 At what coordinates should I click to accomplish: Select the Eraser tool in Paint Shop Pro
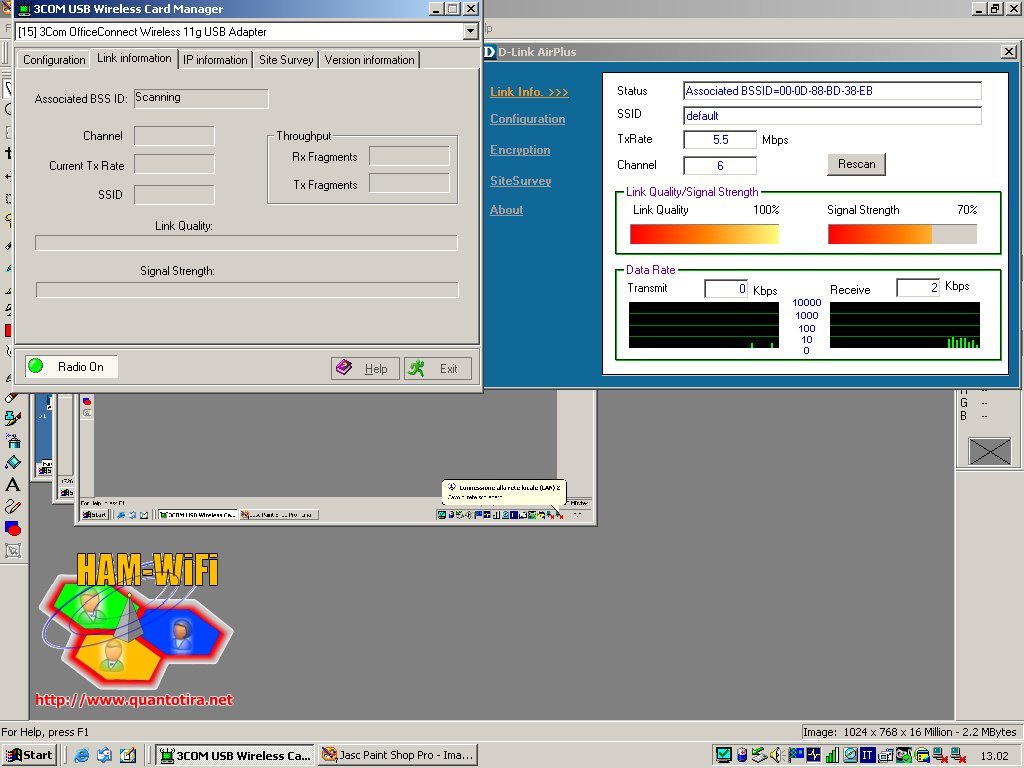pyautogui.click(x=12, y=397)
